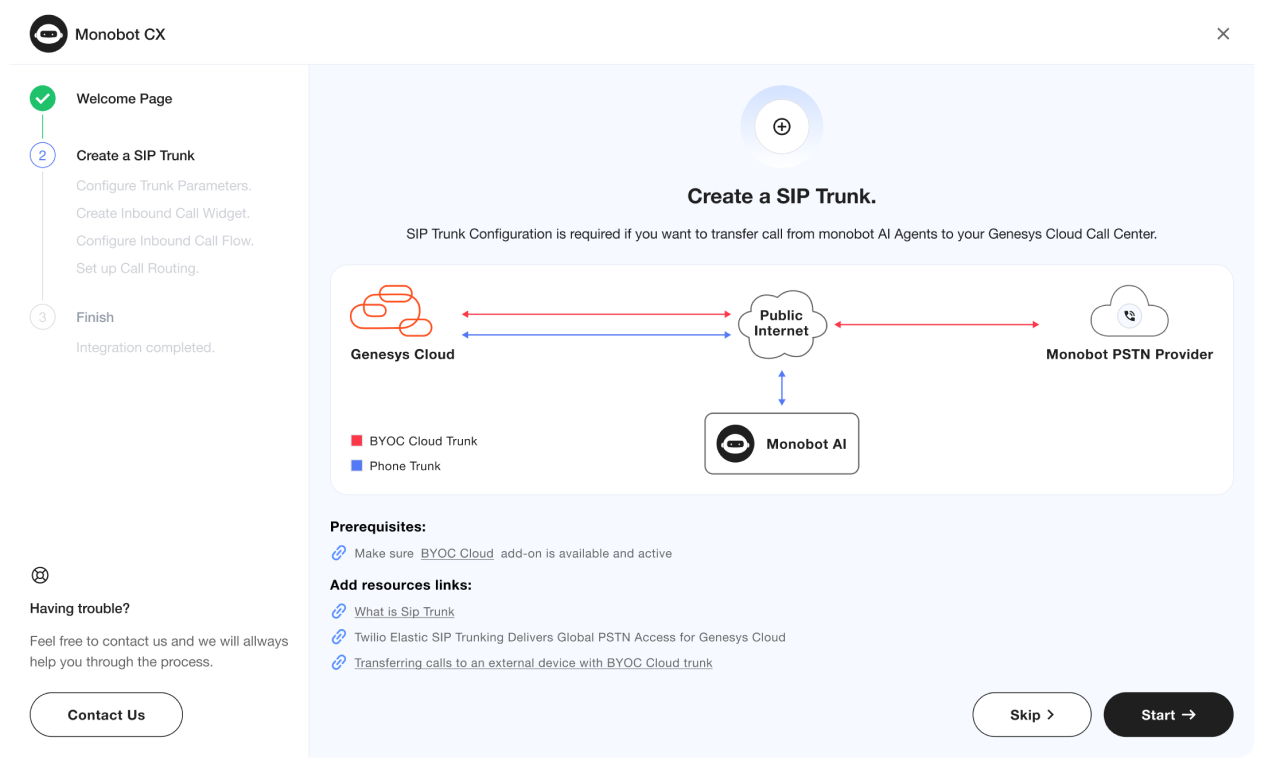Close the setup wizard dialog
Screen dimensions: 1264x759
click(1223, 34)
